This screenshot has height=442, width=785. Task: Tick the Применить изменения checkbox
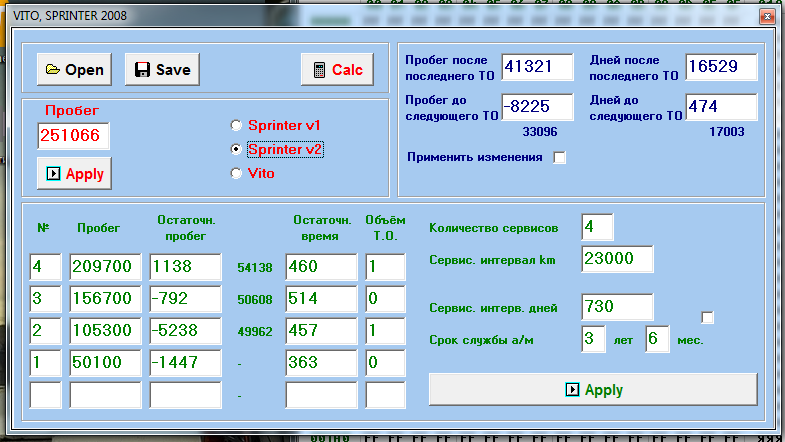[x=559, y=158]
